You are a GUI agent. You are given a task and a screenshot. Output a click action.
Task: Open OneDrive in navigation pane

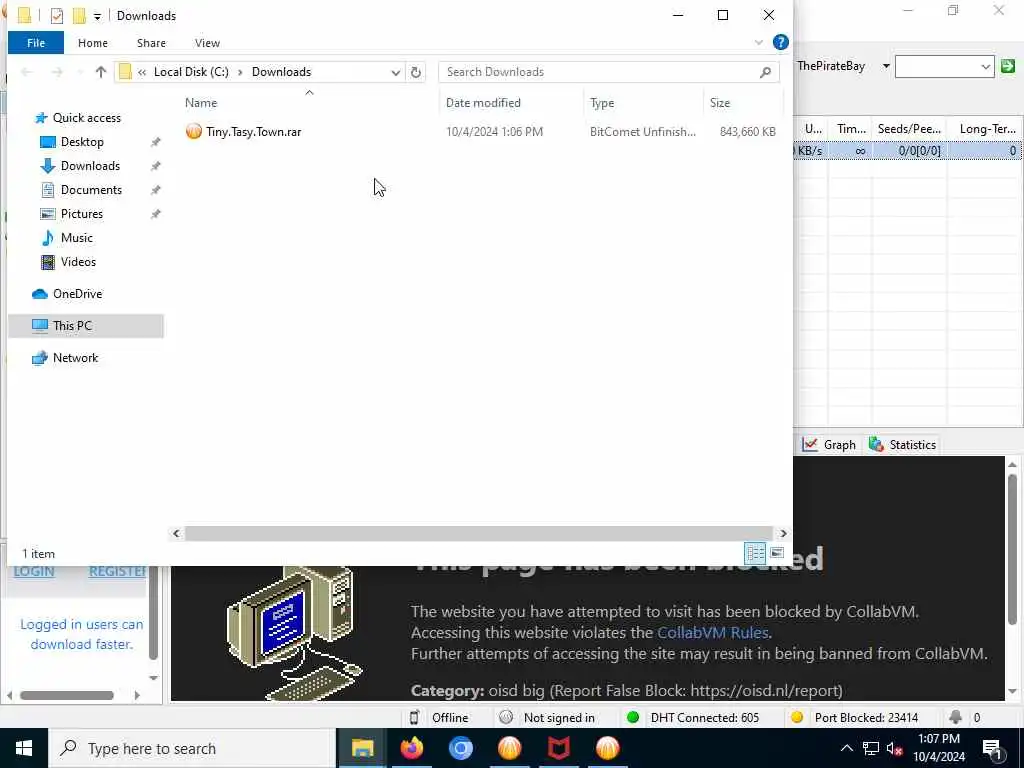77,294
